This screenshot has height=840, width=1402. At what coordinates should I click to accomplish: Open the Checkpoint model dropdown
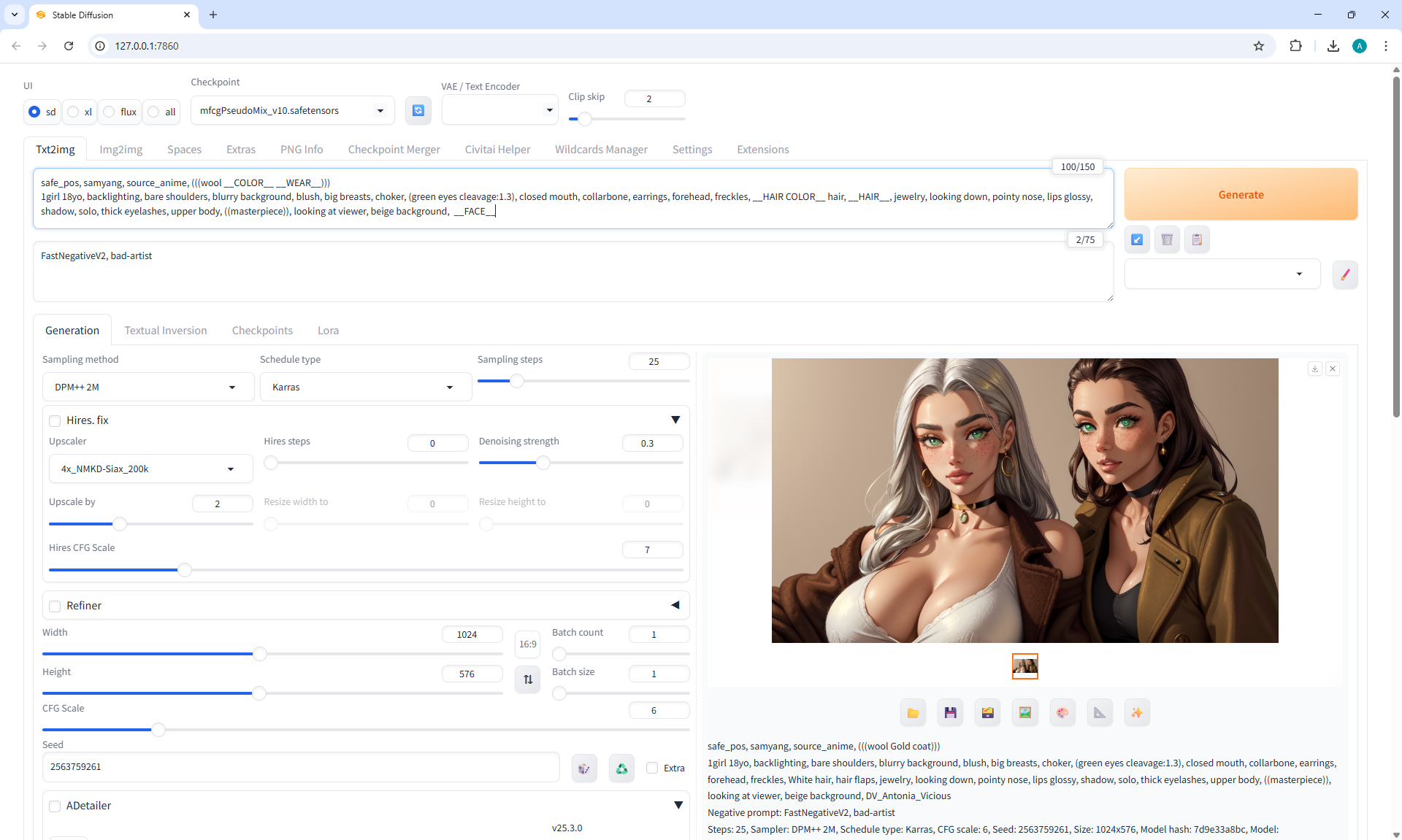292,110
